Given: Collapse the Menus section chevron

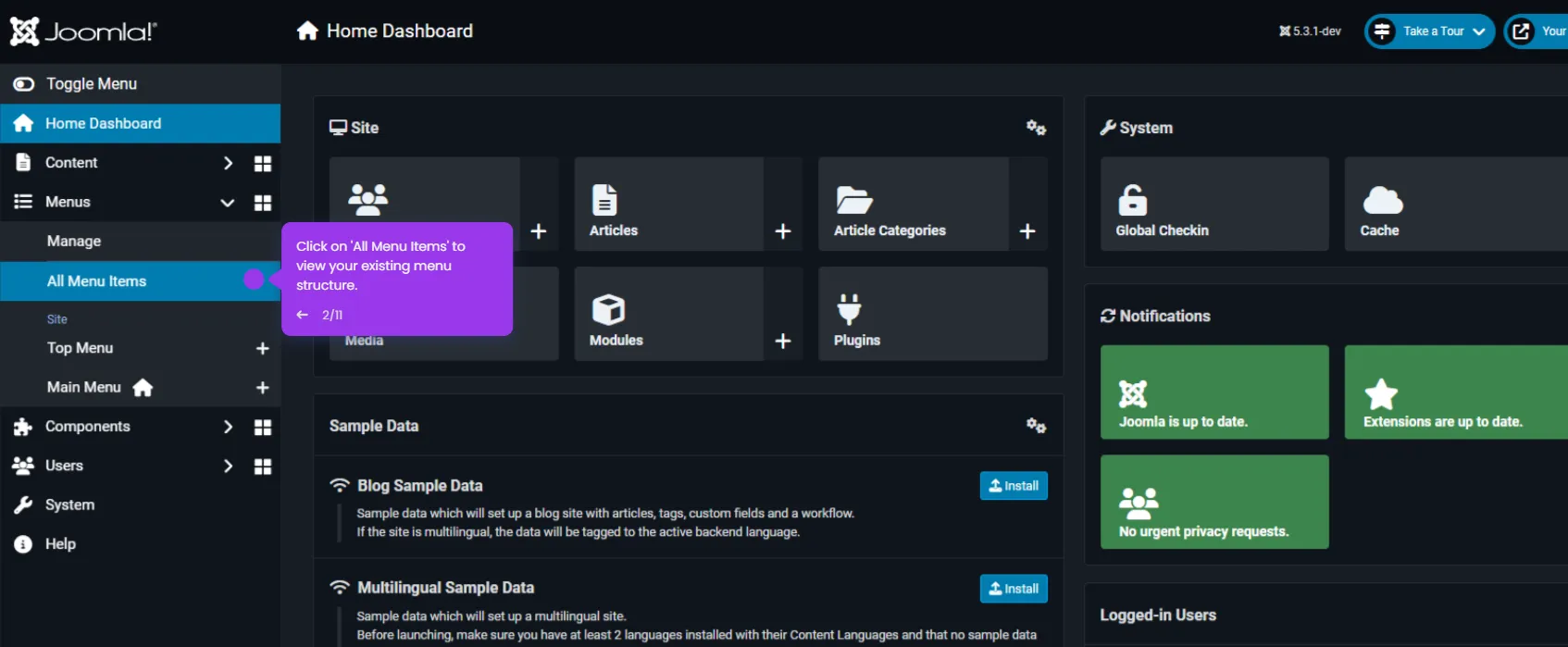Looking at the screenshot, I should click(228, 203).
